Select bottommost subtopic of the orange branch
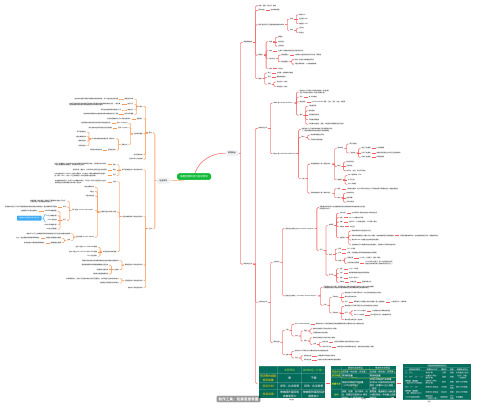477x408 pixels. coord(149,228)
